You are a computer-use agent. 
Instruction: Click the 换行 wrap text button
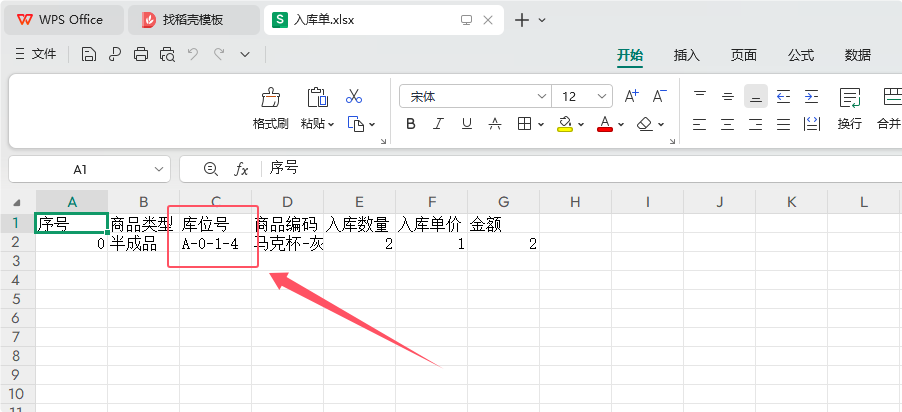850,109
